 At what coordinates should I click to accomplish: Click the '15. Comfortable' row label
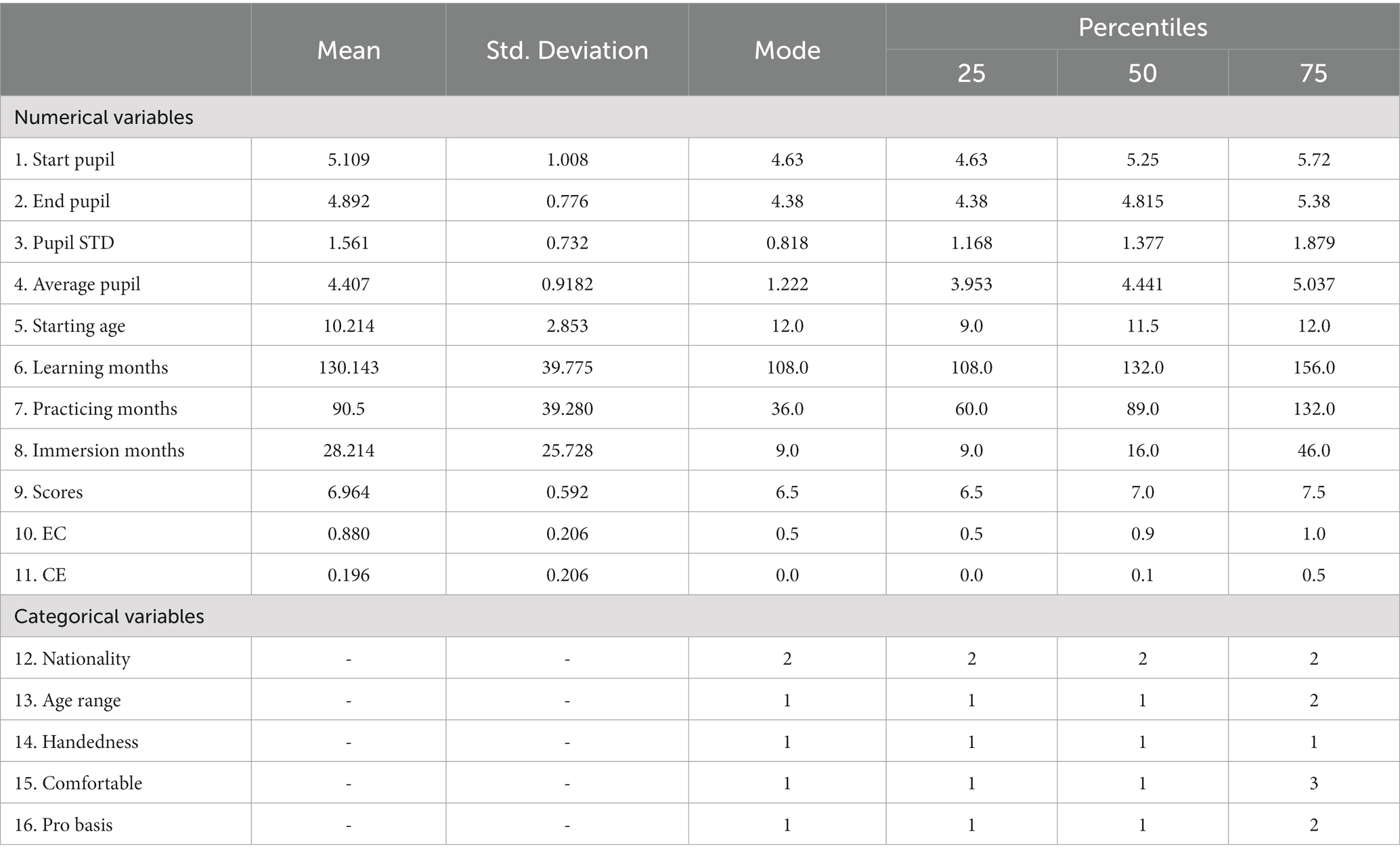tap(79, 783)
